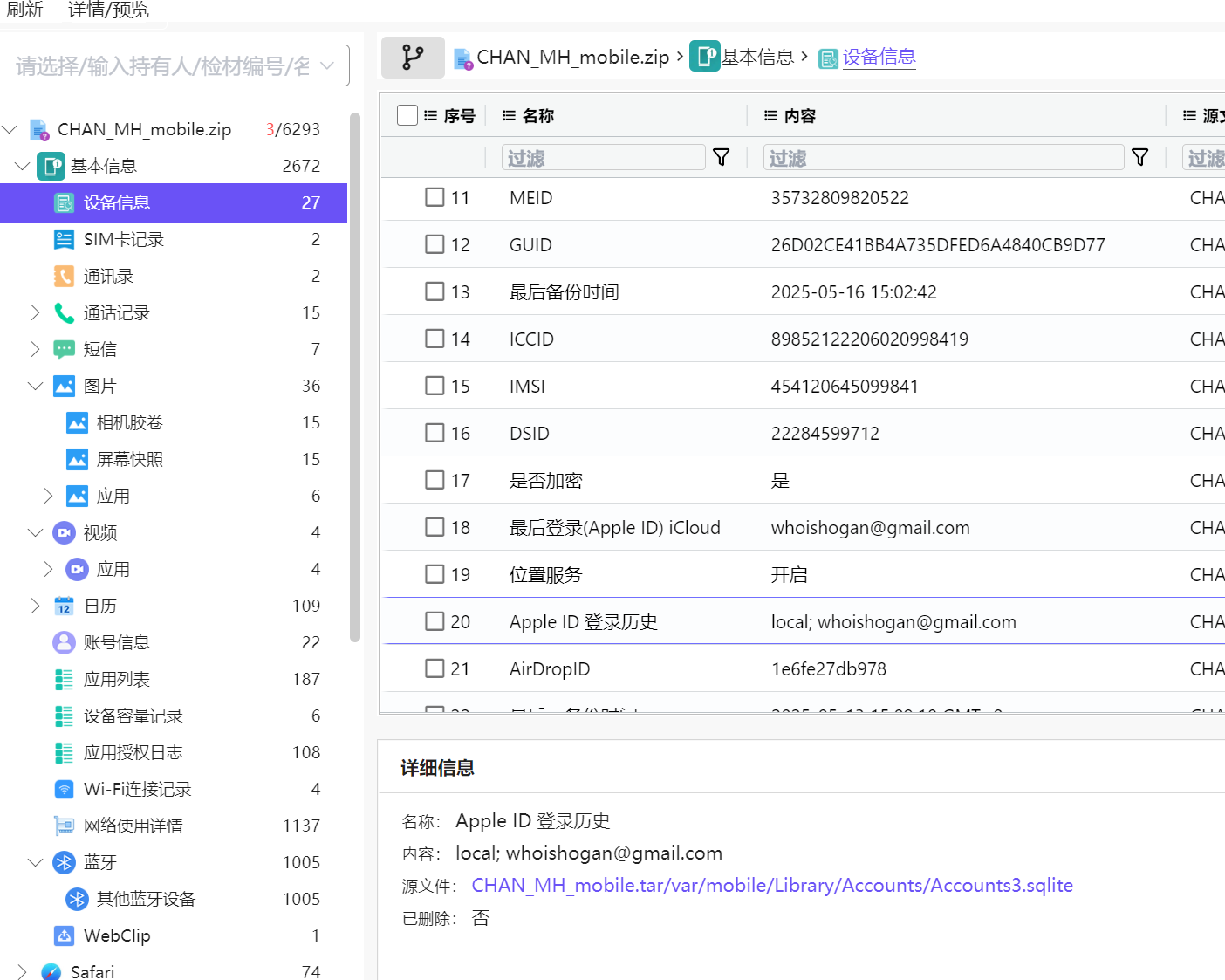
Task: Click the 图片 picture icon
Action: pyautogui.click(x=65, y=386)
